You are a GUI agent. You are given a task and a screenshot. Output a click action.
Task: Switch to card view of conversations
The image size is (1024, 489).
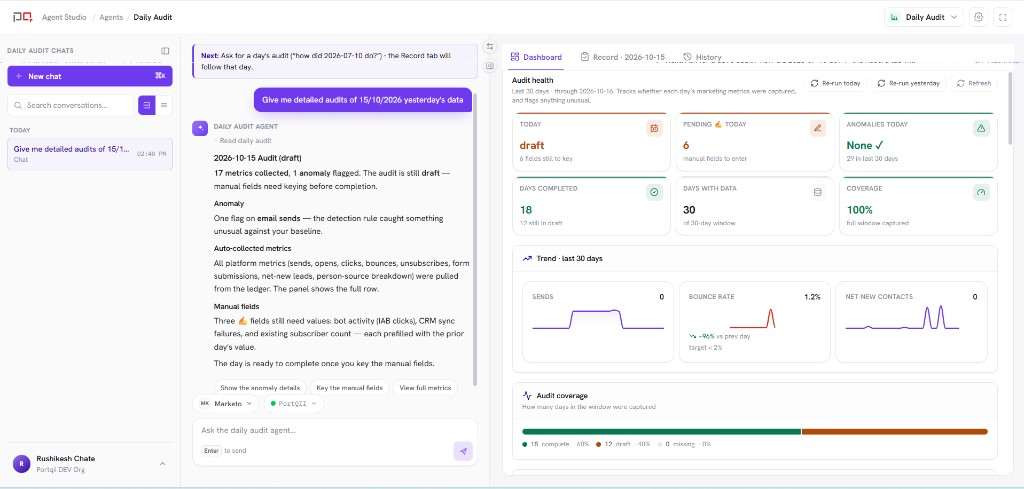[x=146, y=105]
